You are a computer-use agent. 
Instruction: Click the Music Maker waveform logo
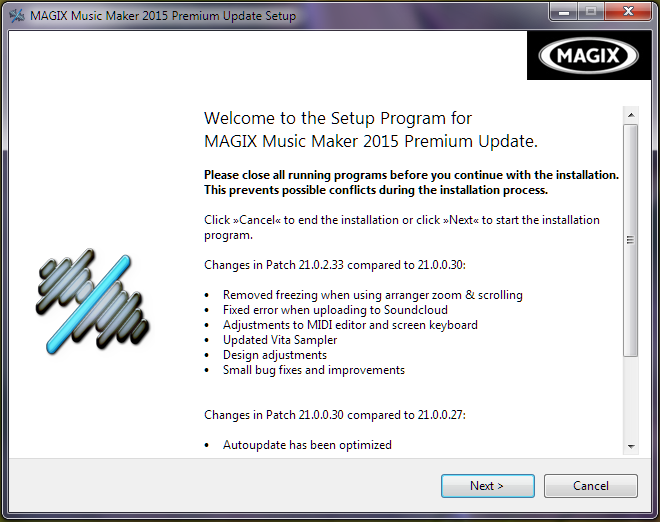tap(93, 301)
